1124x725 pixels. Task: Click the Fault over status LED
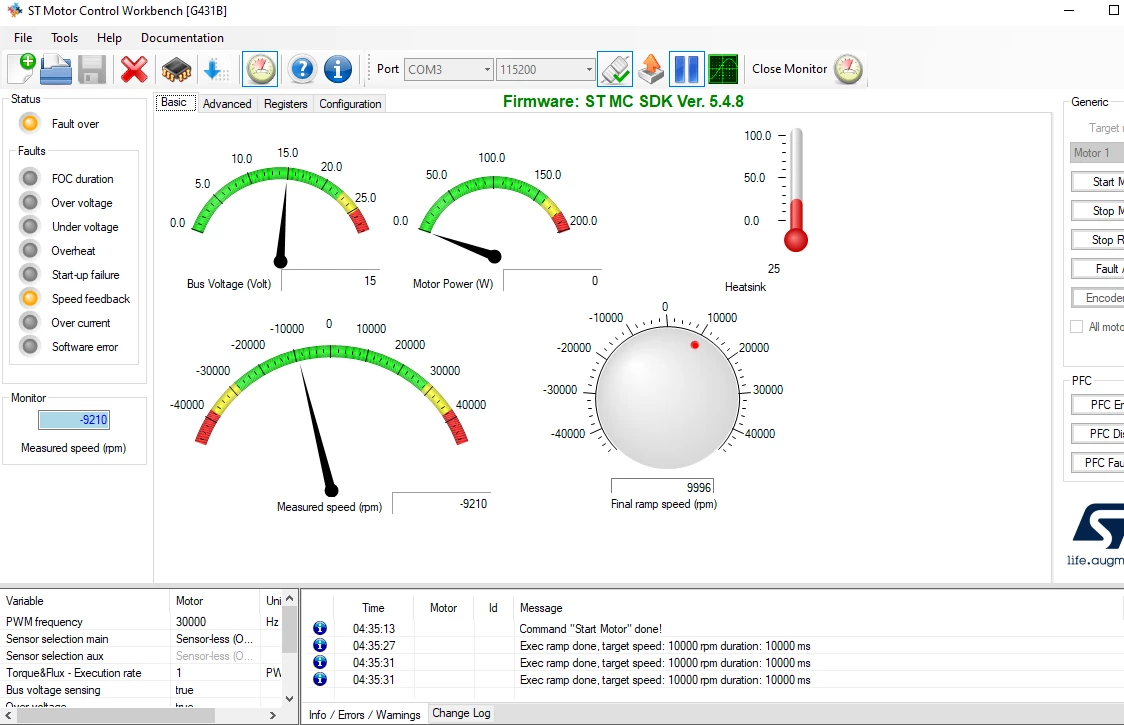[x=29, y=123]
